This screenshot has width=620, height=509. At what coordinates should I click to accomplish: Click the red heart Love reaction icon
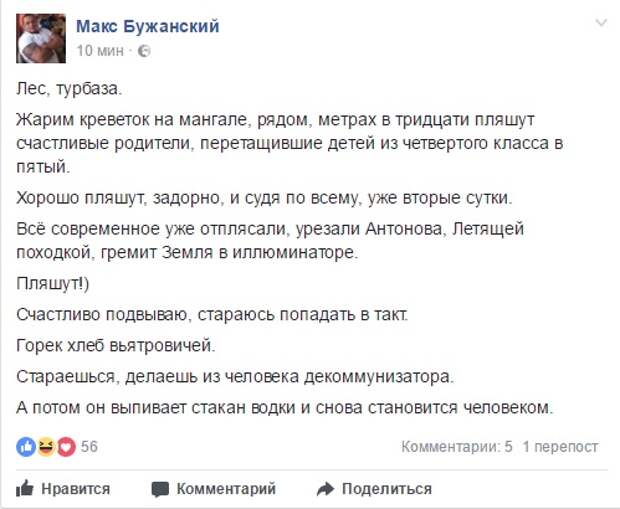click(x=66, y=447)
